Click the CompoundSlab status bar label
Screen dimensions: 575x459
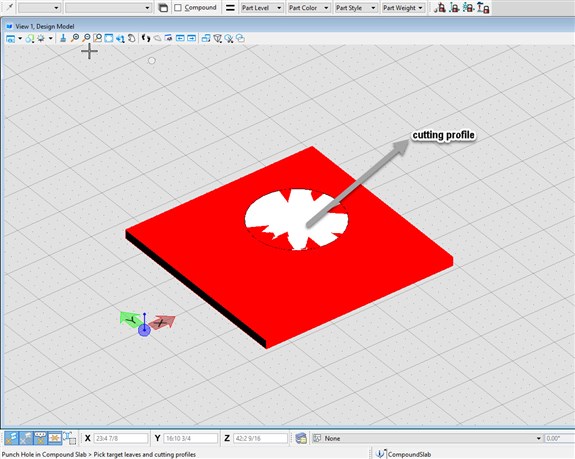tap(409, 454)
